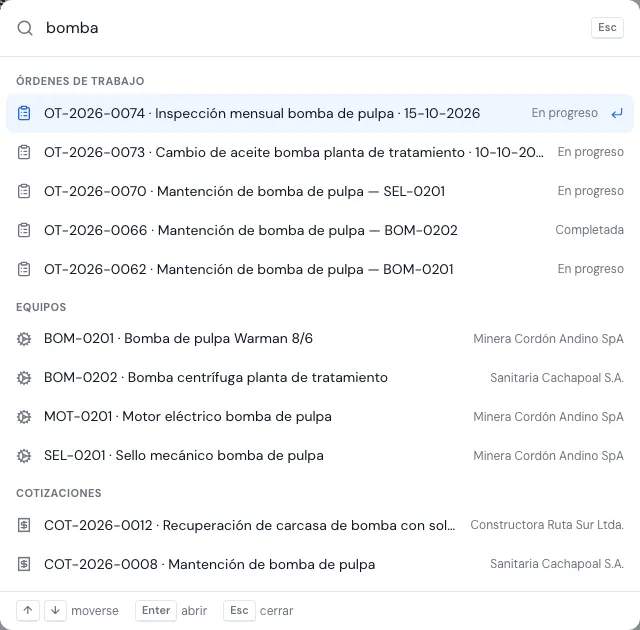The height and width of the screenshot is (630, 640).
Task: Click "Sanitaria Cachapoal S.A." on BOM-0202 row
Action: pos(557,378)
